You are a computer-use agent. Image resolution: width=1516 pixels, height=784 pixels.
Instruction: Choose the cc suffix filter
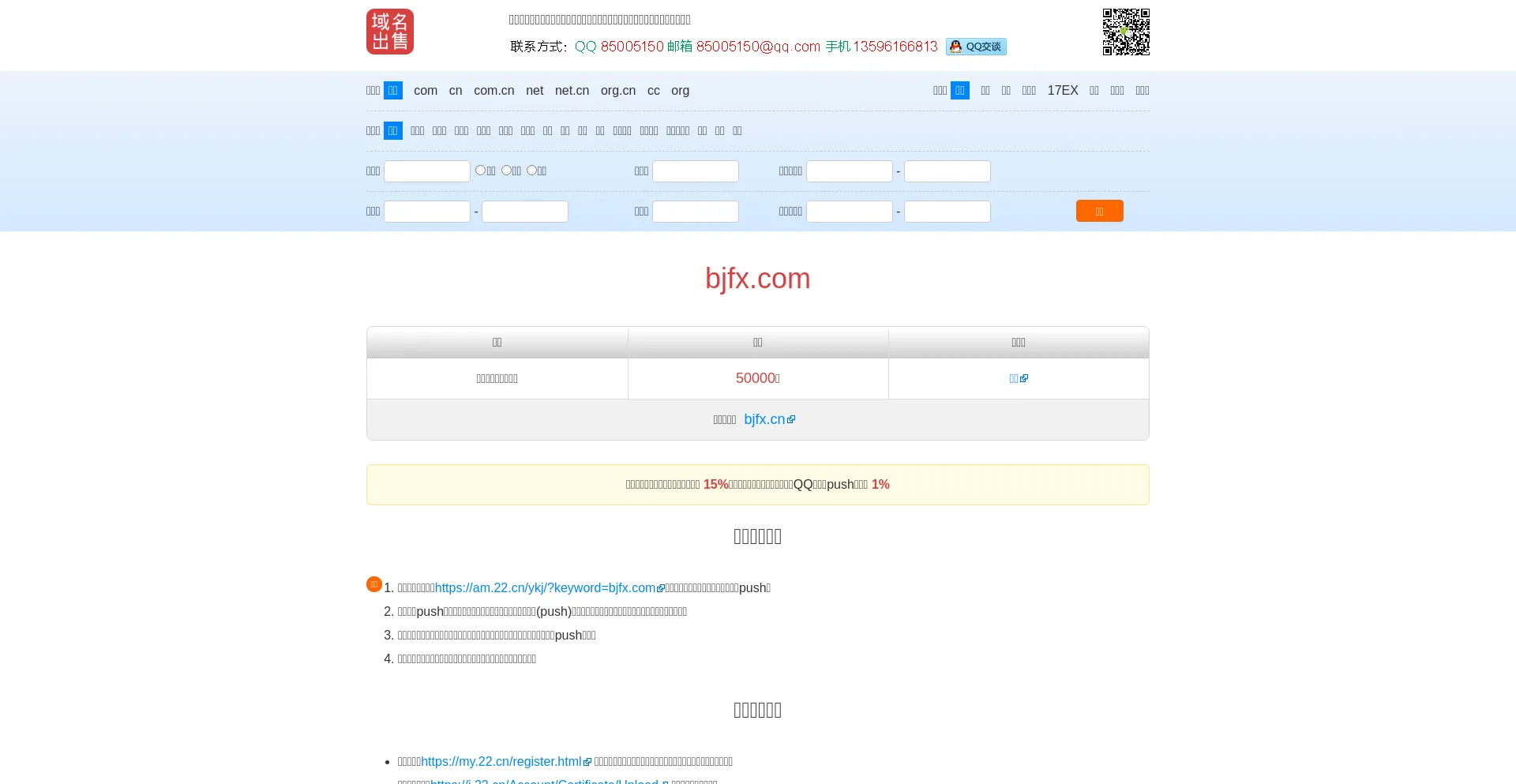click(654, 91)
